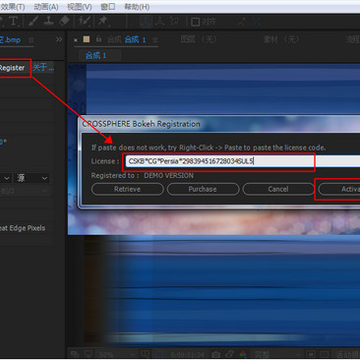
Task: Click the Purchase button
Action: click(203, 189)
